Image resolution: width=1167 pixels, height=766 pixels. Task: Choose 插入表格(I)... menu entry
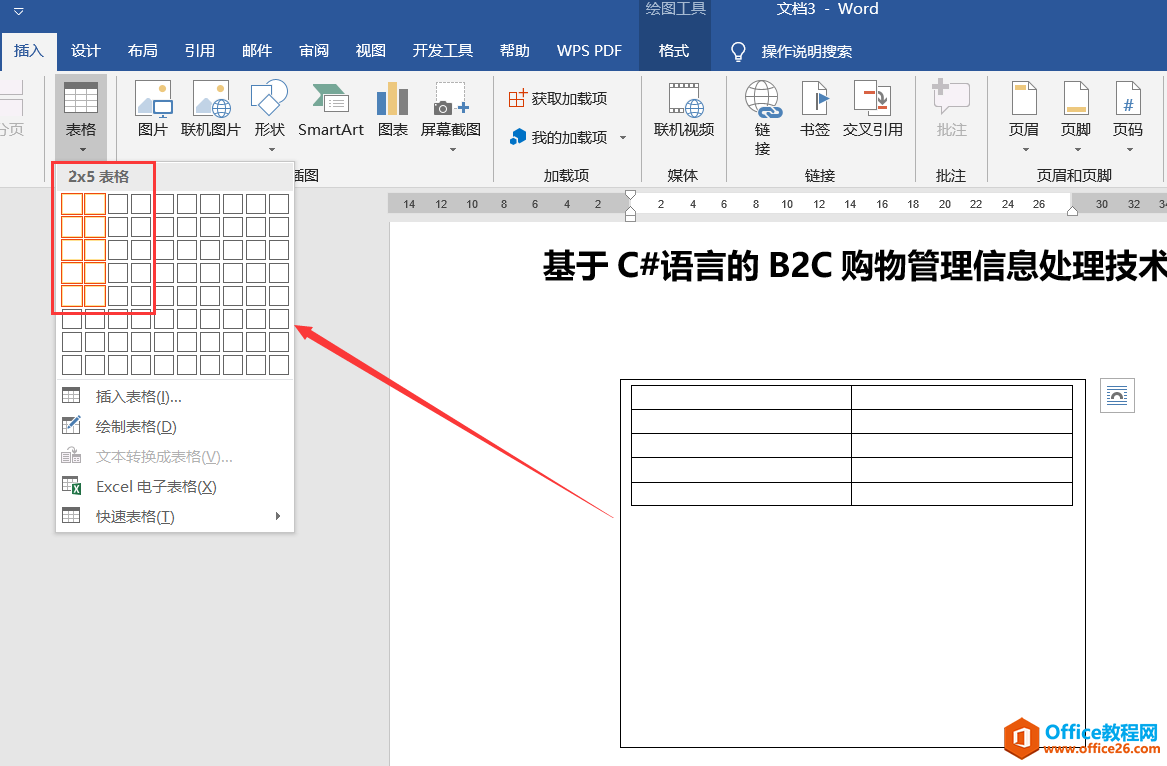click(175, 397)
